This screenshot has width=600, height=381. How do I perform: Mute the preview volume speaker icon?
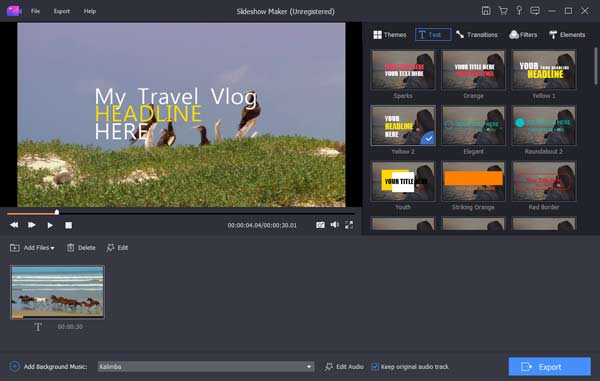[334, 225]
